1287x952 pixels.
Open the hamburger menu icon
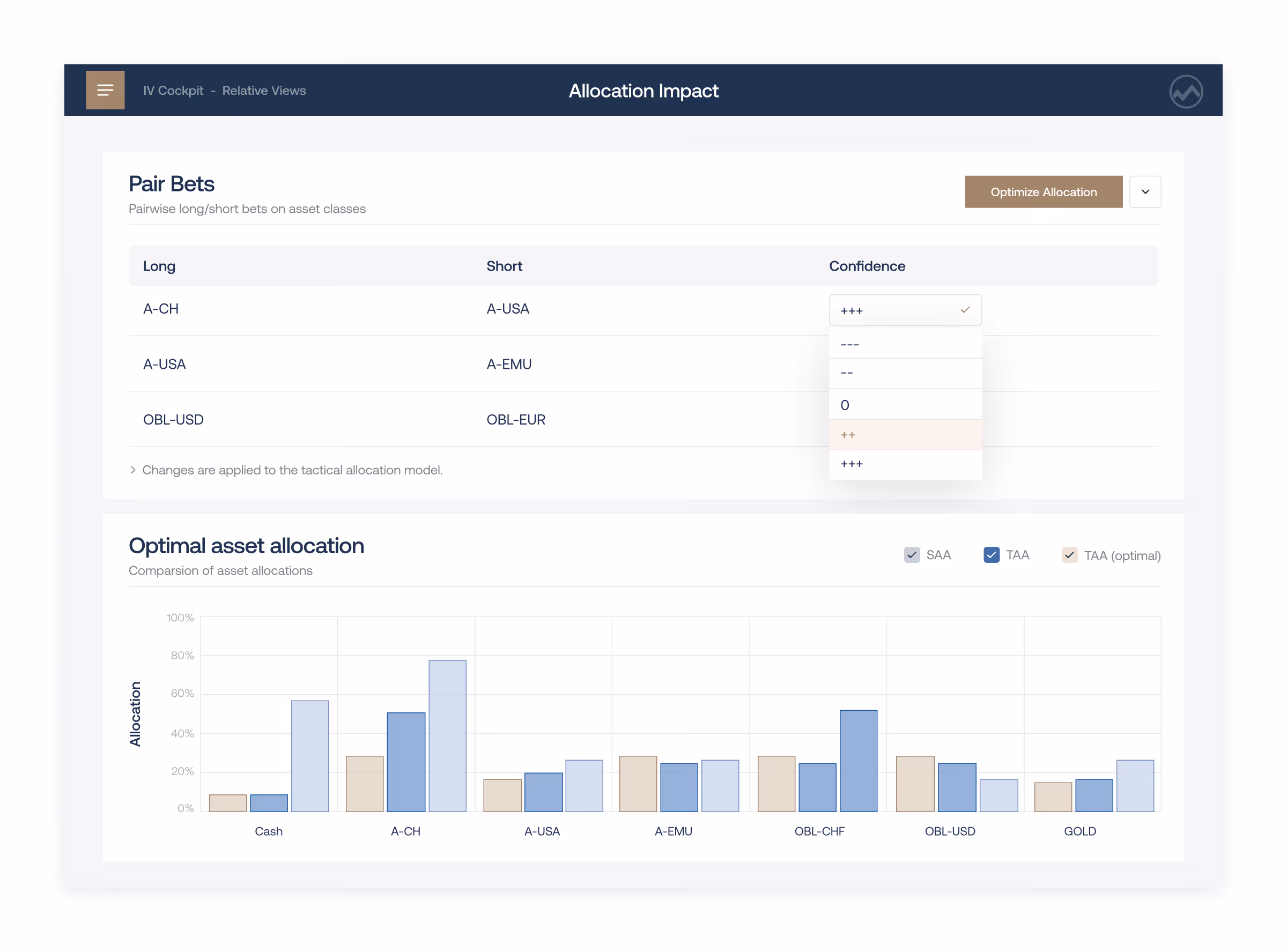coord(105,90)
